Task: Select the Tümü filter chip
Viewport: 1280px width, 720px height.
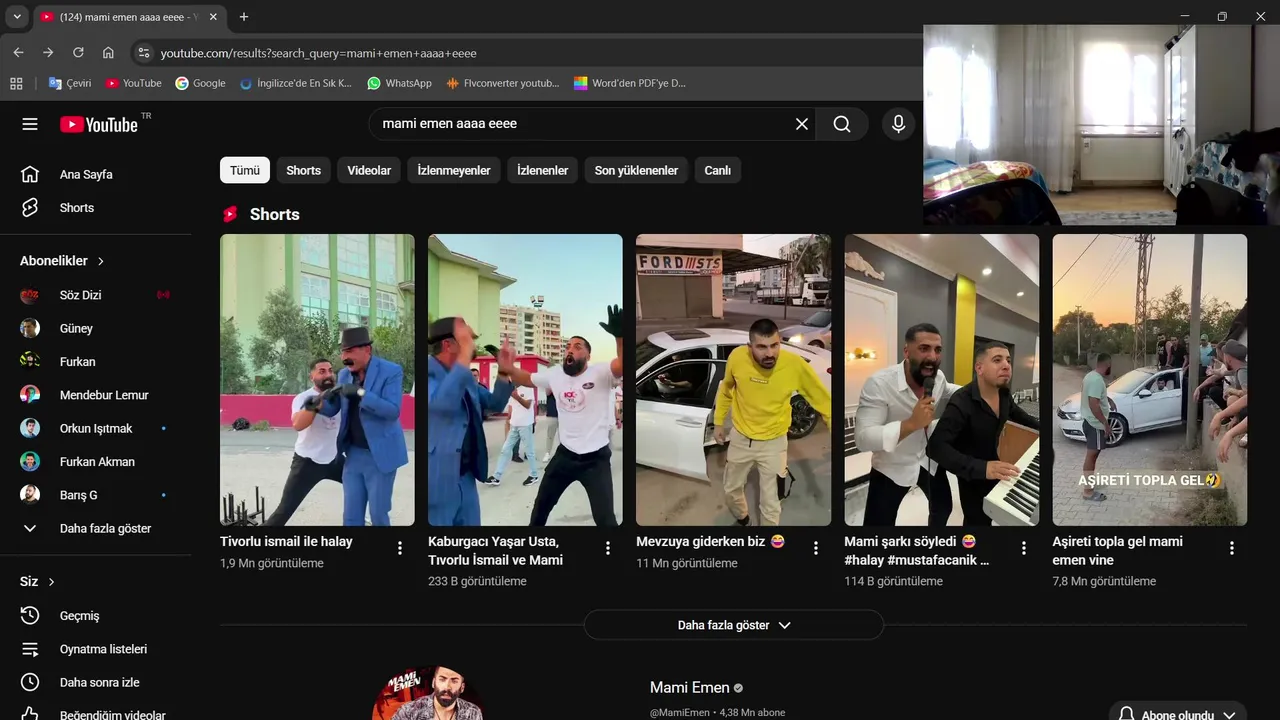Action: pos(245,170)
